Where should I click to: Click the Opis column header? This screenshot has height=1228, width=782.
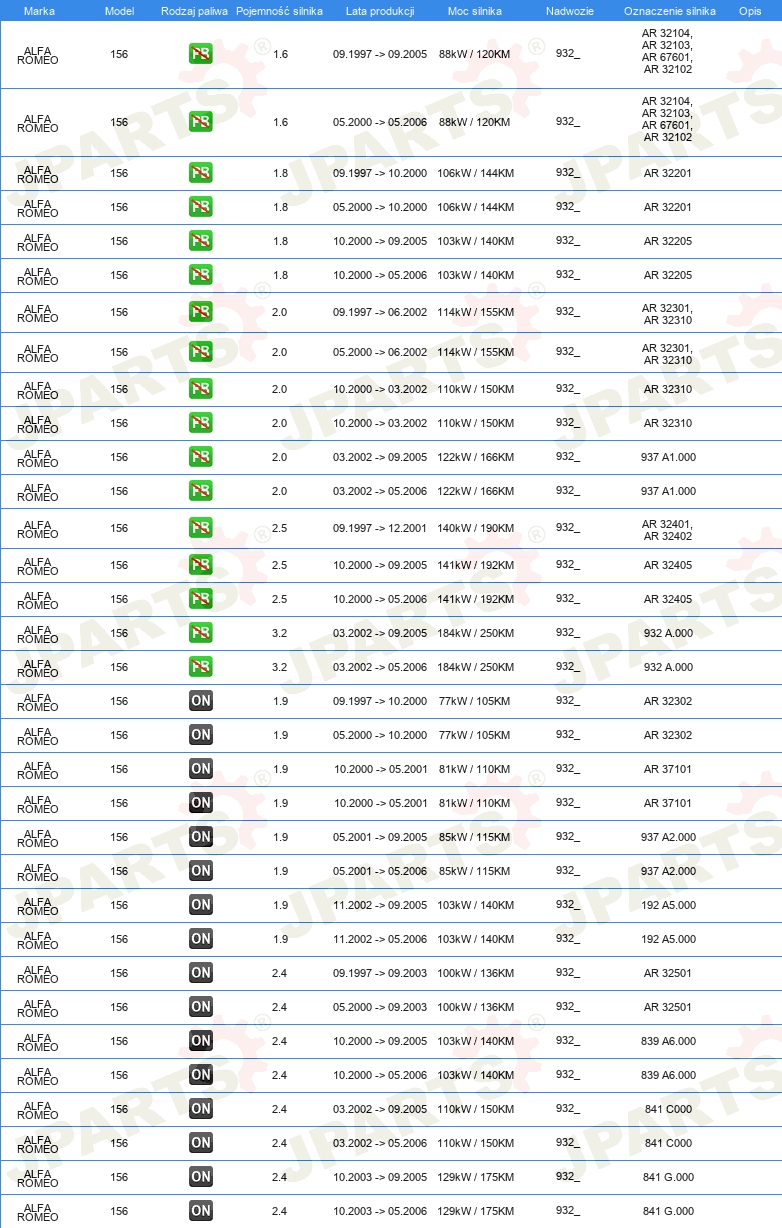click(x=750, y=10)
